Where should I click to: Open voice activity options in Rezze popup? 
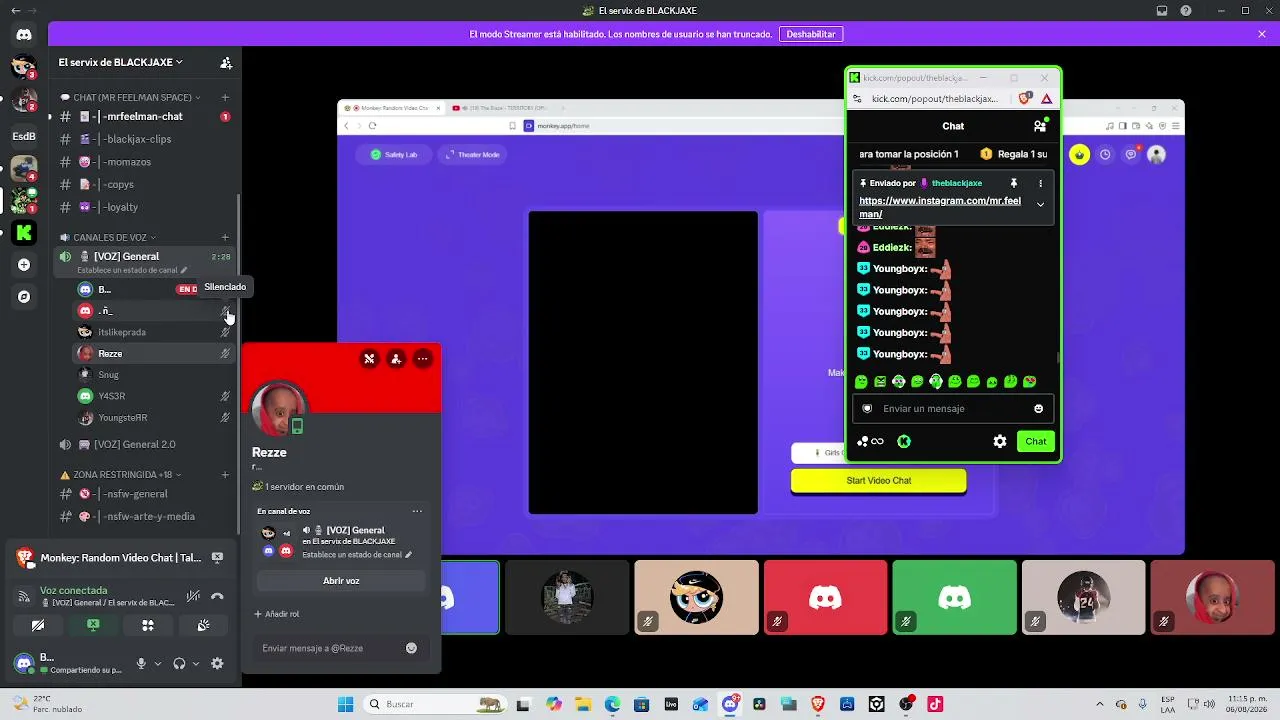click(x=417, y=511)
